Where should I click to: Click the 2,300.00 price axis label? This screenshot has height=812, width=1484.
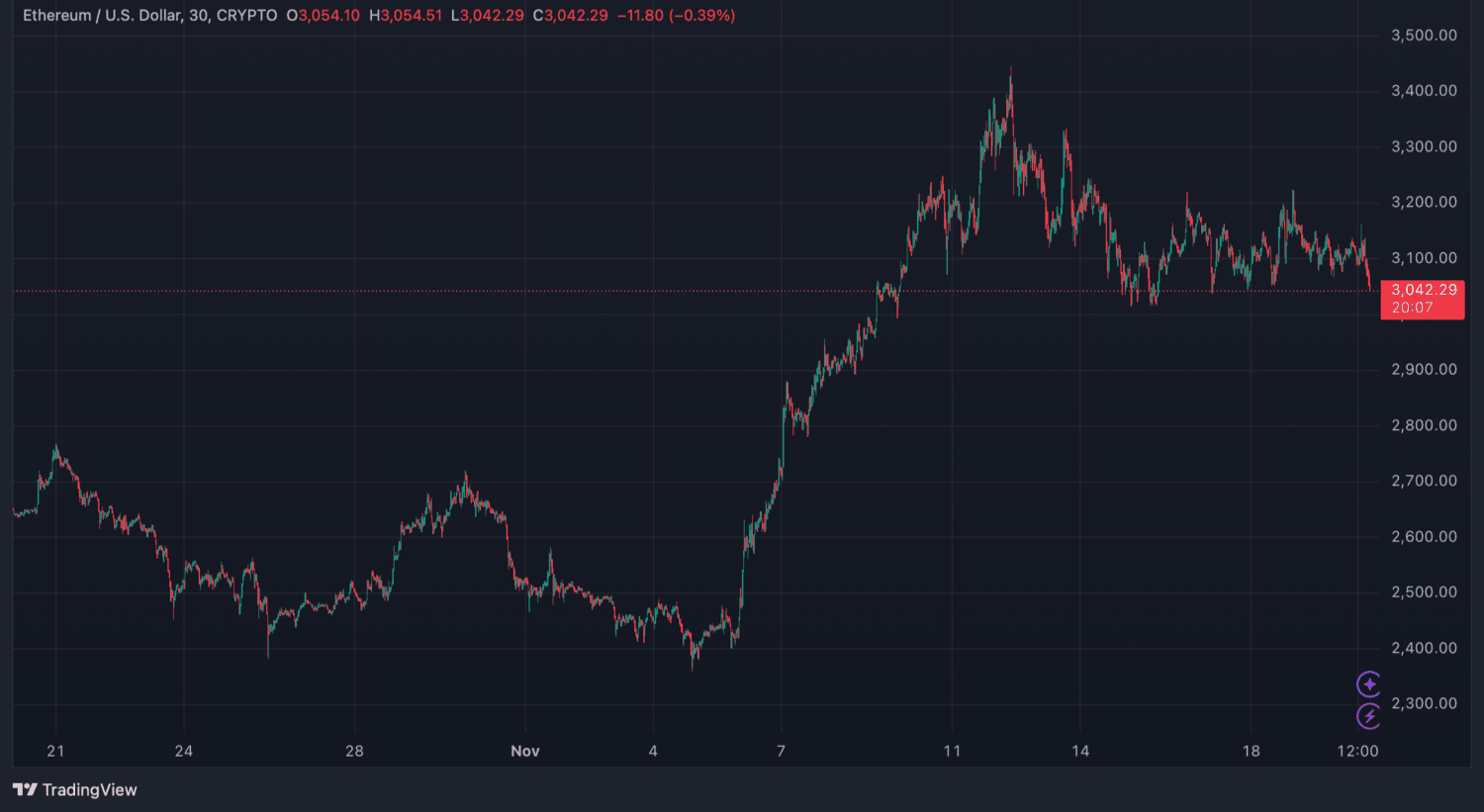click(1423, 703)
